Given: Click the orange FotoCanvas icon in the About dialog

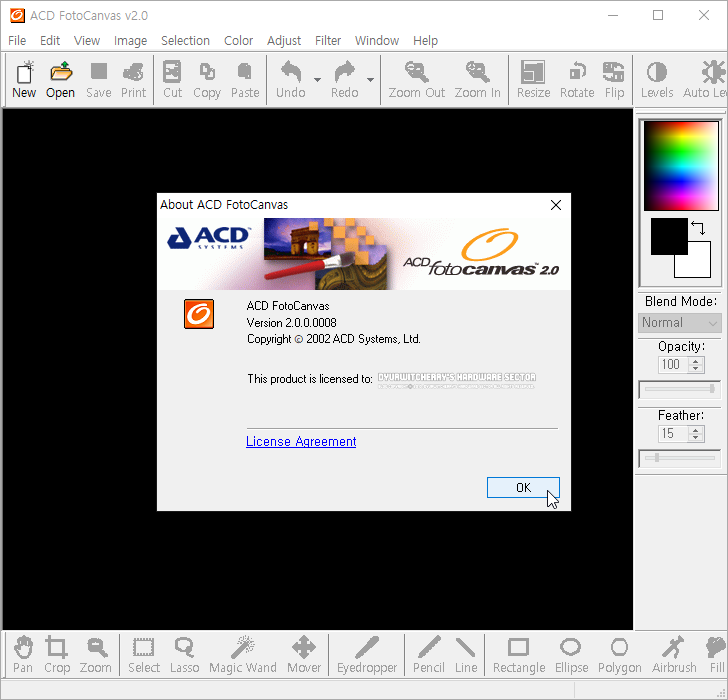Looking at the screenshot, I should 199,314.
